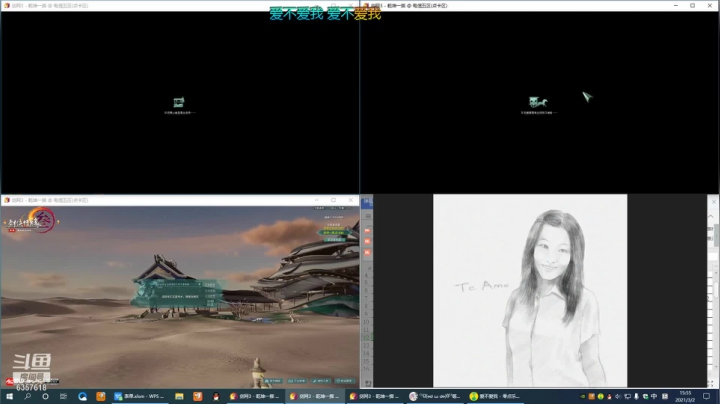720x404 pixels.
Task: Open the orange app icon beside File Explorer
Action: click(x=197, y=396)
